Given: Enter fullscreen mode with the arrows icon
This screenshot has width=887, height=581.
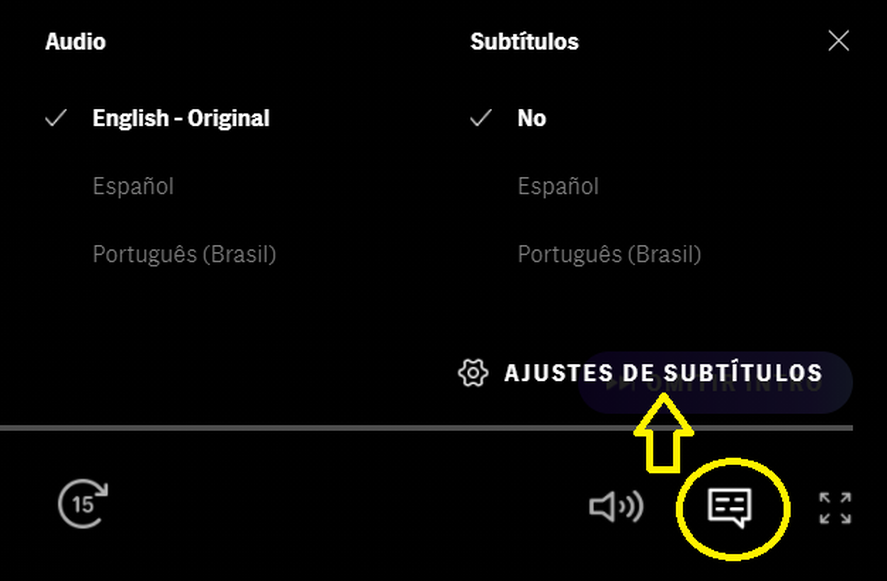Looking at the screenshot, I should [x=835, y=507].
